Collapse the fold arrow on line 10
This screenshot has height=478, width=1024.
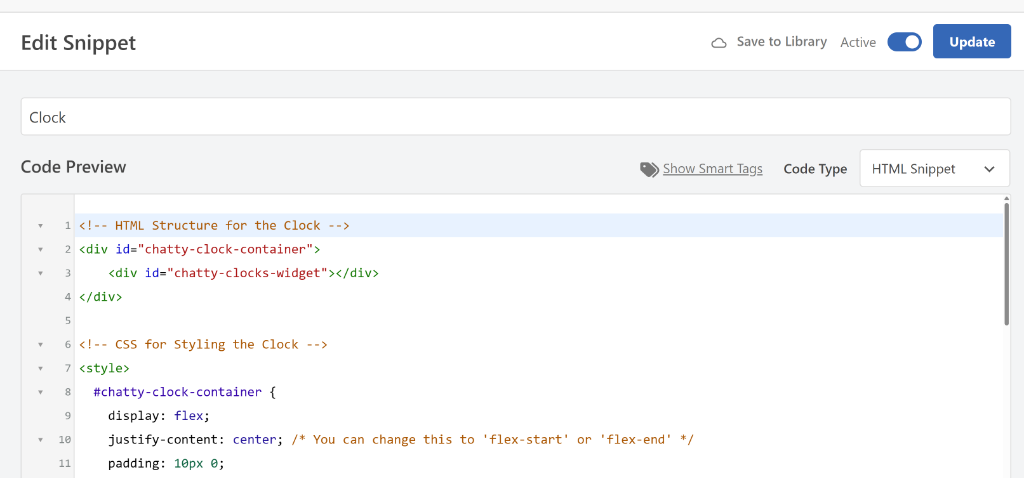(40, 440)
